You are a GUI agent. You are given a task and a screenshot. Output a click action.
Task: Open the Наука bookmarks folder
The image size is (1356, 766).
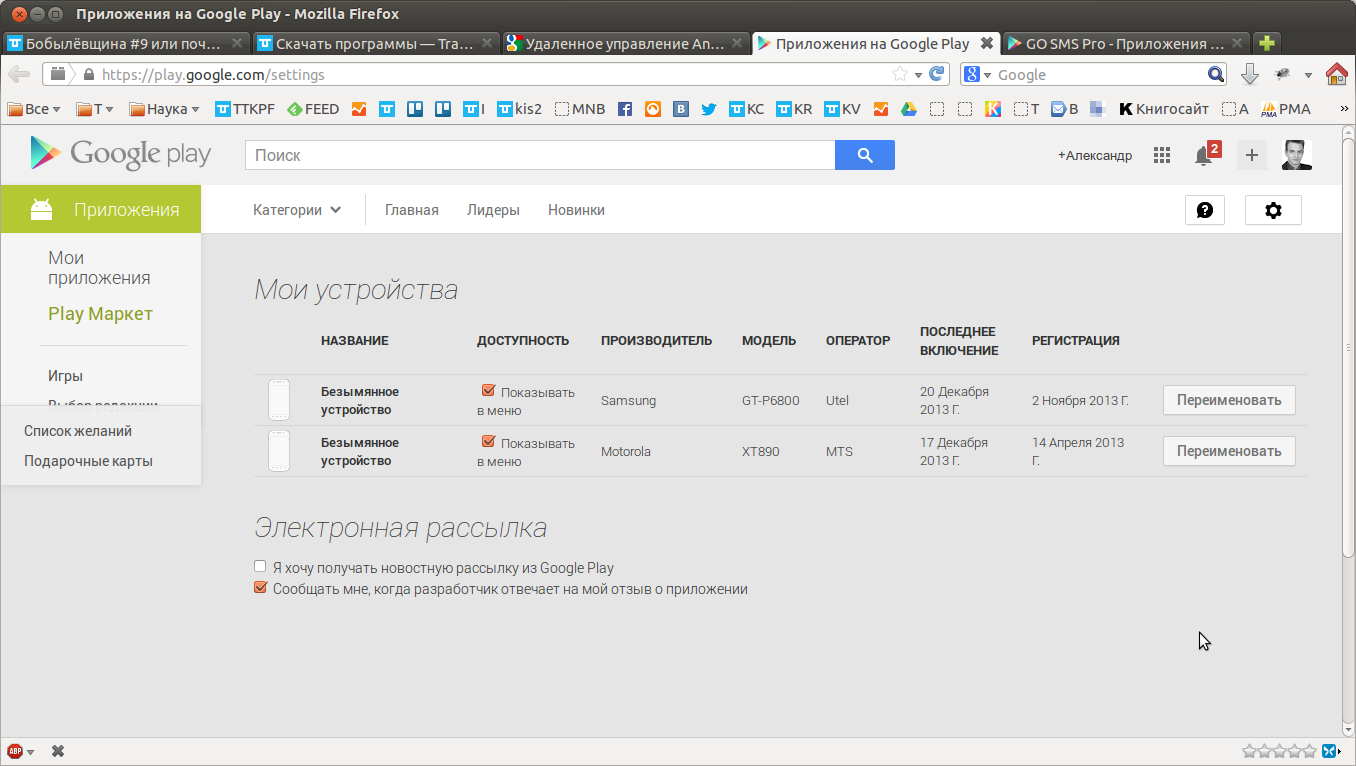[x=164, y=109]
